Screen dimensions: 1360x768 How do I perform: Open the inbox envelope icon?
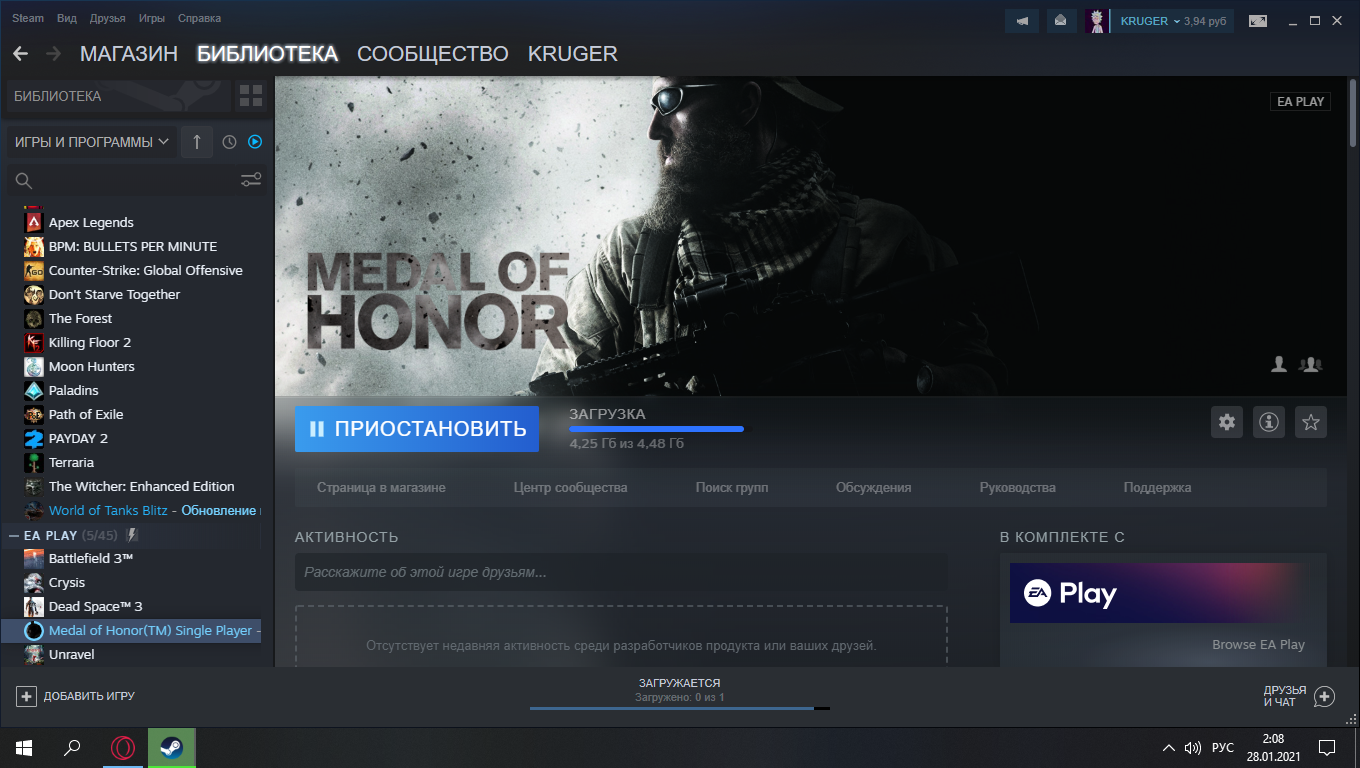pos(1060,21)
